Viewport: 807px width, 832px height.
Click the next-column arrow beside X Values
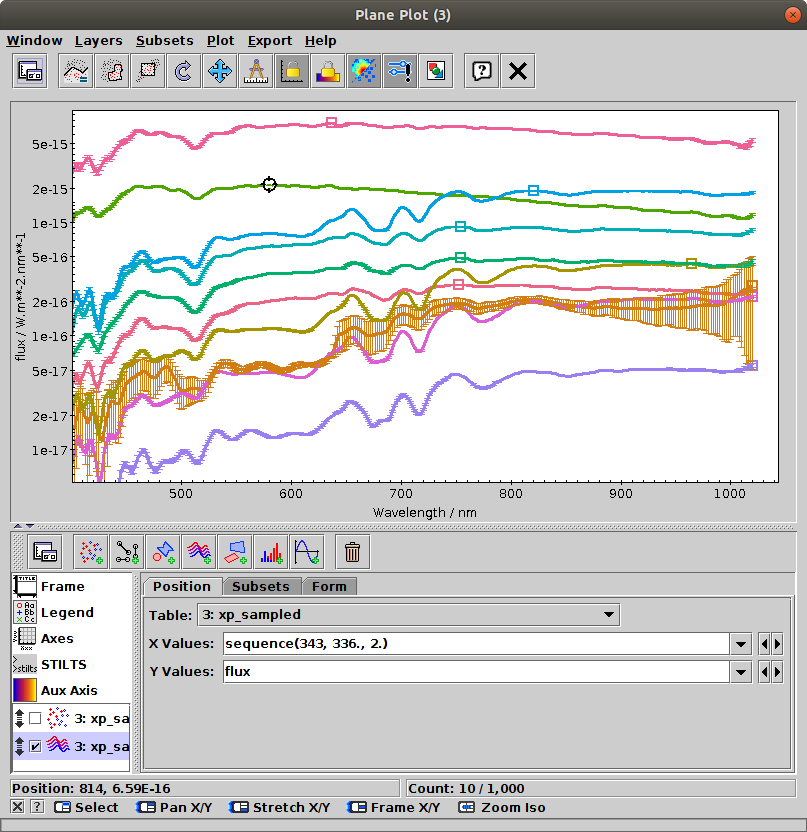click(x=778, y=644)
